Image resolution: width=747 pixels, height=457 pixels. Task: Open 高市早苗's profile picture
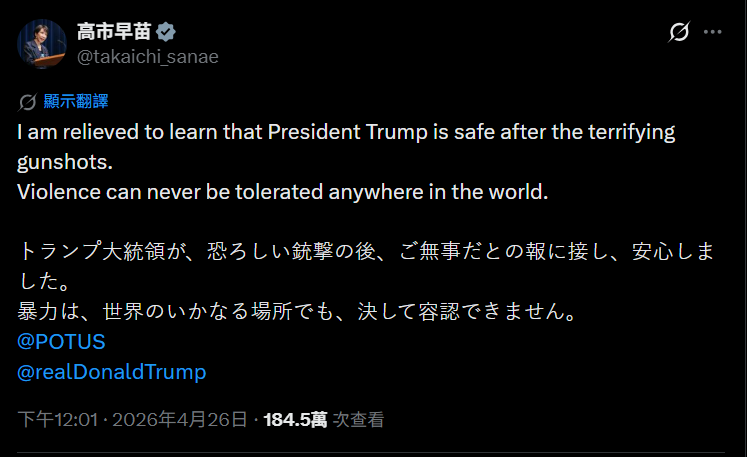(41, 43)
